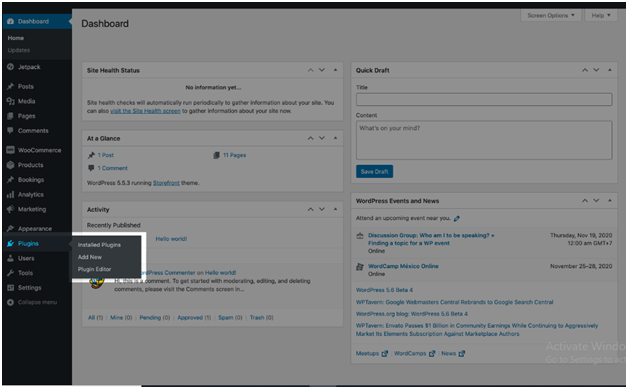Open the 1 Post link
This screenshot has width=628, height=389.
106,155
